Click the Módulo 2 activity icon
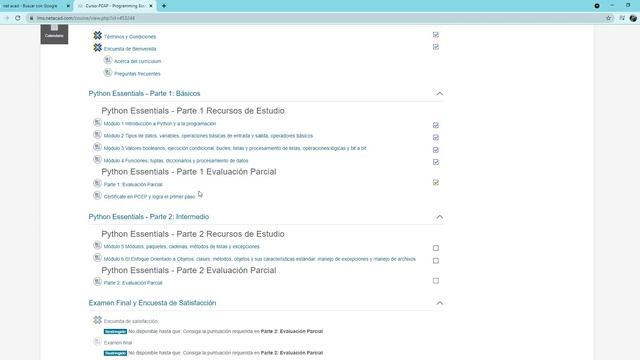Image resolution: width=640 pixels, height=360 pixels. [97, 135]
